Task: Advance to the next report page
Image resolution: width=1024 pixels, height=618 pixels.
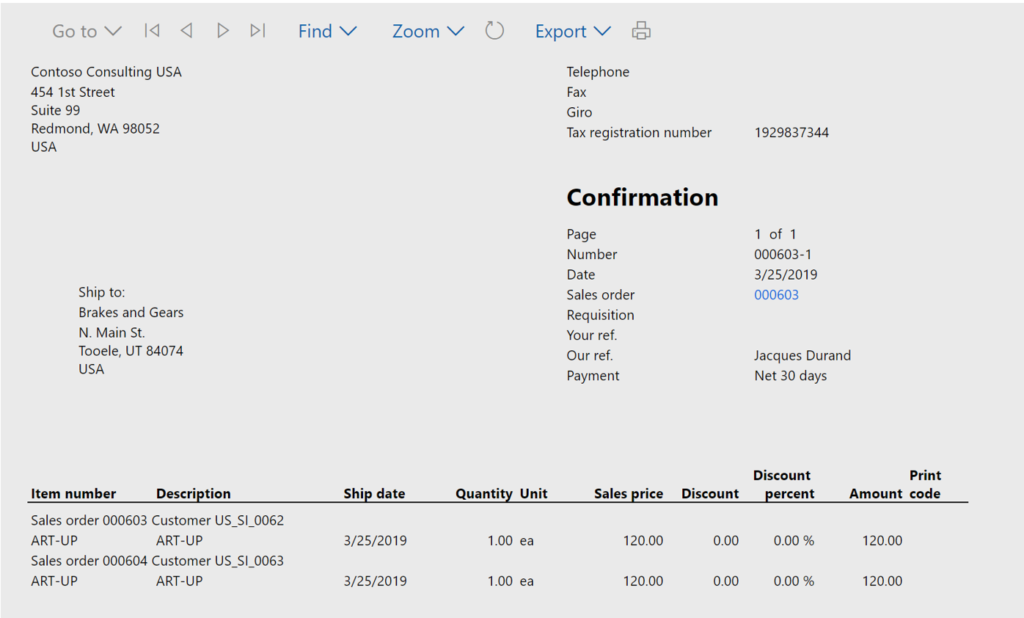Action: tap(223, 31)
